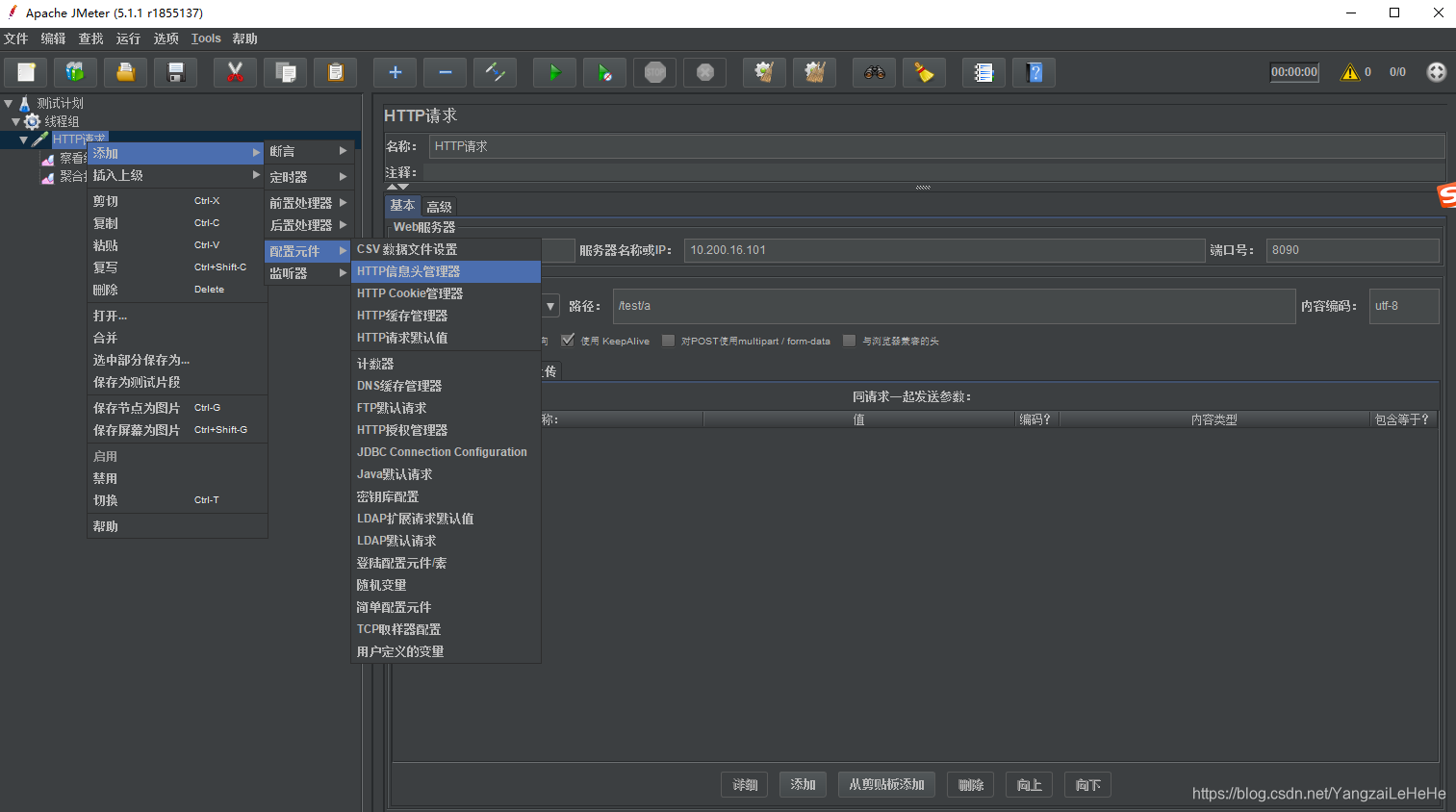The height and width of the screenshot is (812, 1456).
Task: Expand the 断言 submenu
Action: (309, 151)
